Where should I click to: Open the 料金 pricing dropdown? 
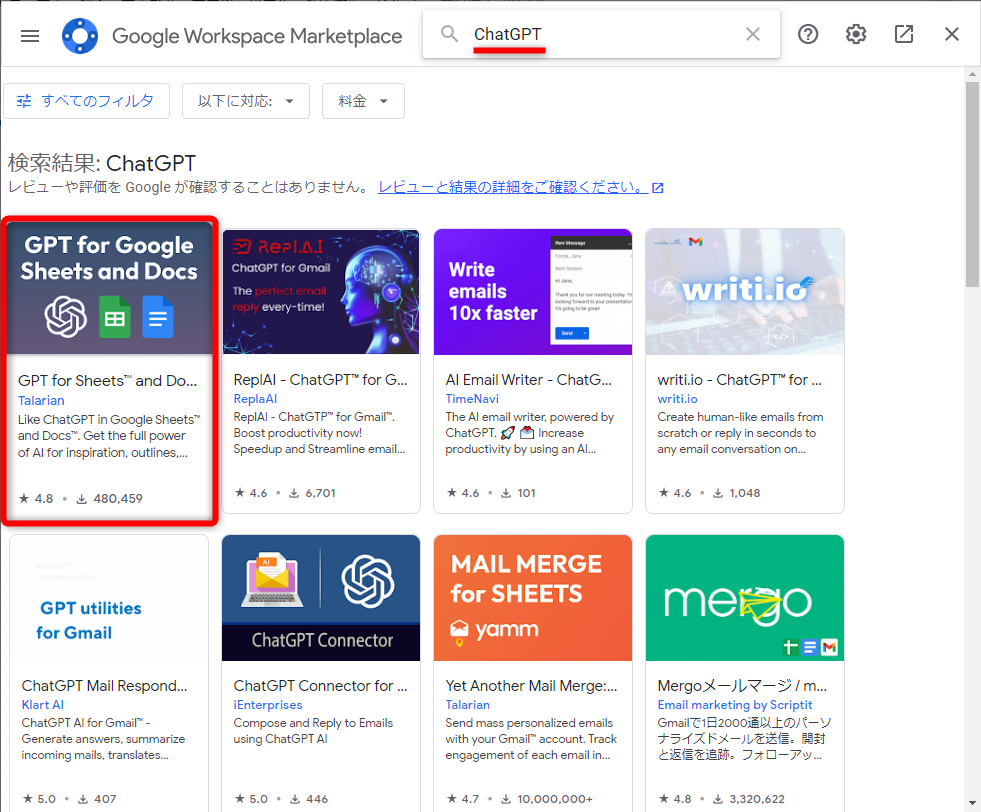(x=362, y=100)
